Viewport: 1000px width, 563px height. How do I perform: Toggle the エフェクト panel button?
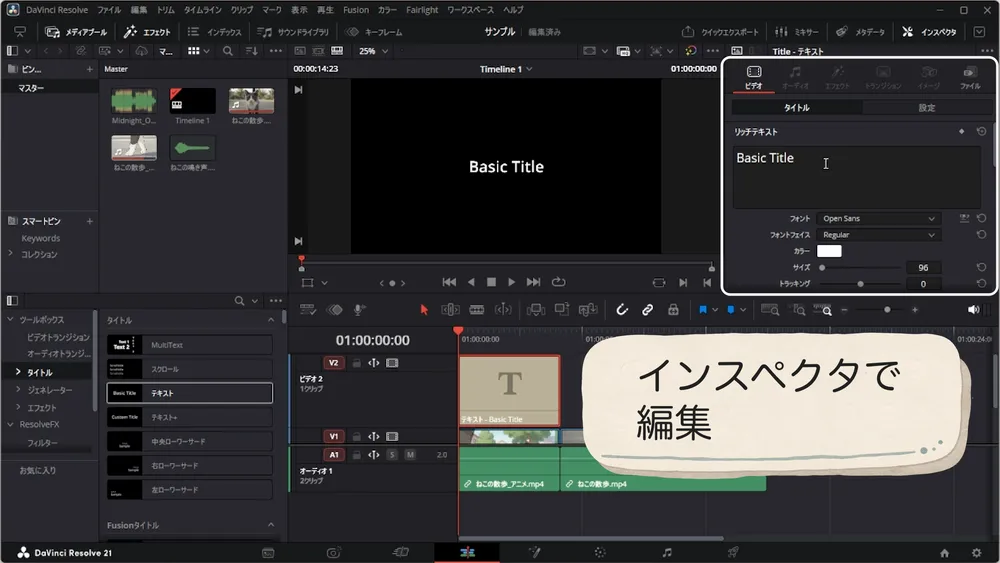(x=147, y=32)
